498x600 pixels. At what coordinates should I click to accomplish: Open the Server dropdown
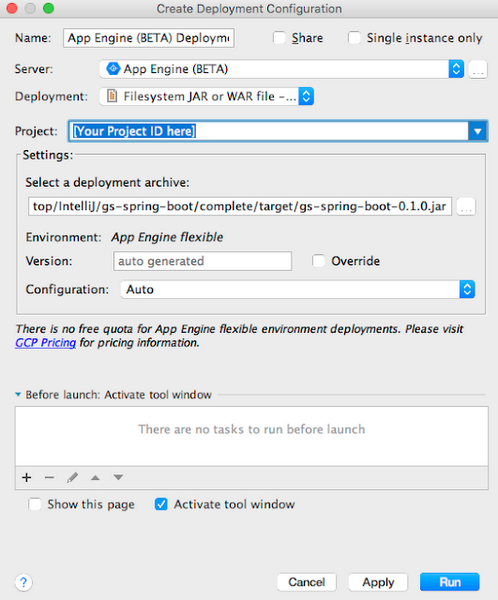pos(282,69)
